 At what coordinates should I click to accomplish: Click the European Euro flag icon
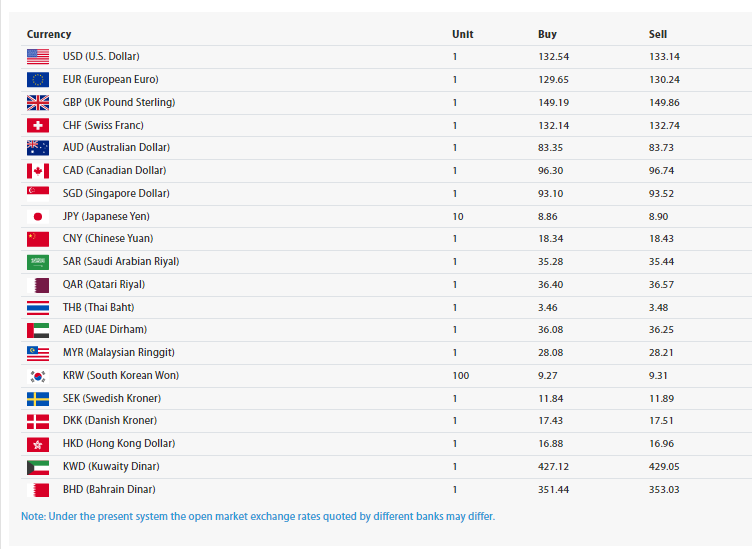point(38,80)
